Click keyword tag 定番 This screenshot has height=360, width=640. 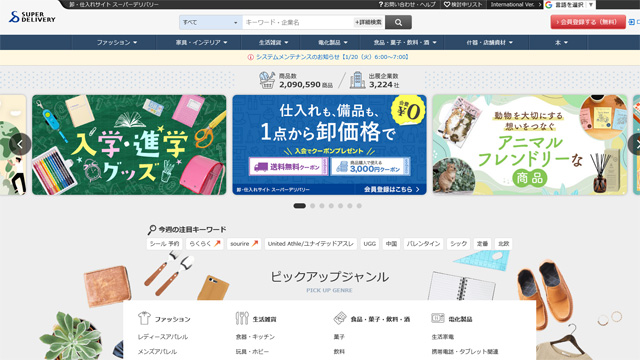[x=482, y=244]
